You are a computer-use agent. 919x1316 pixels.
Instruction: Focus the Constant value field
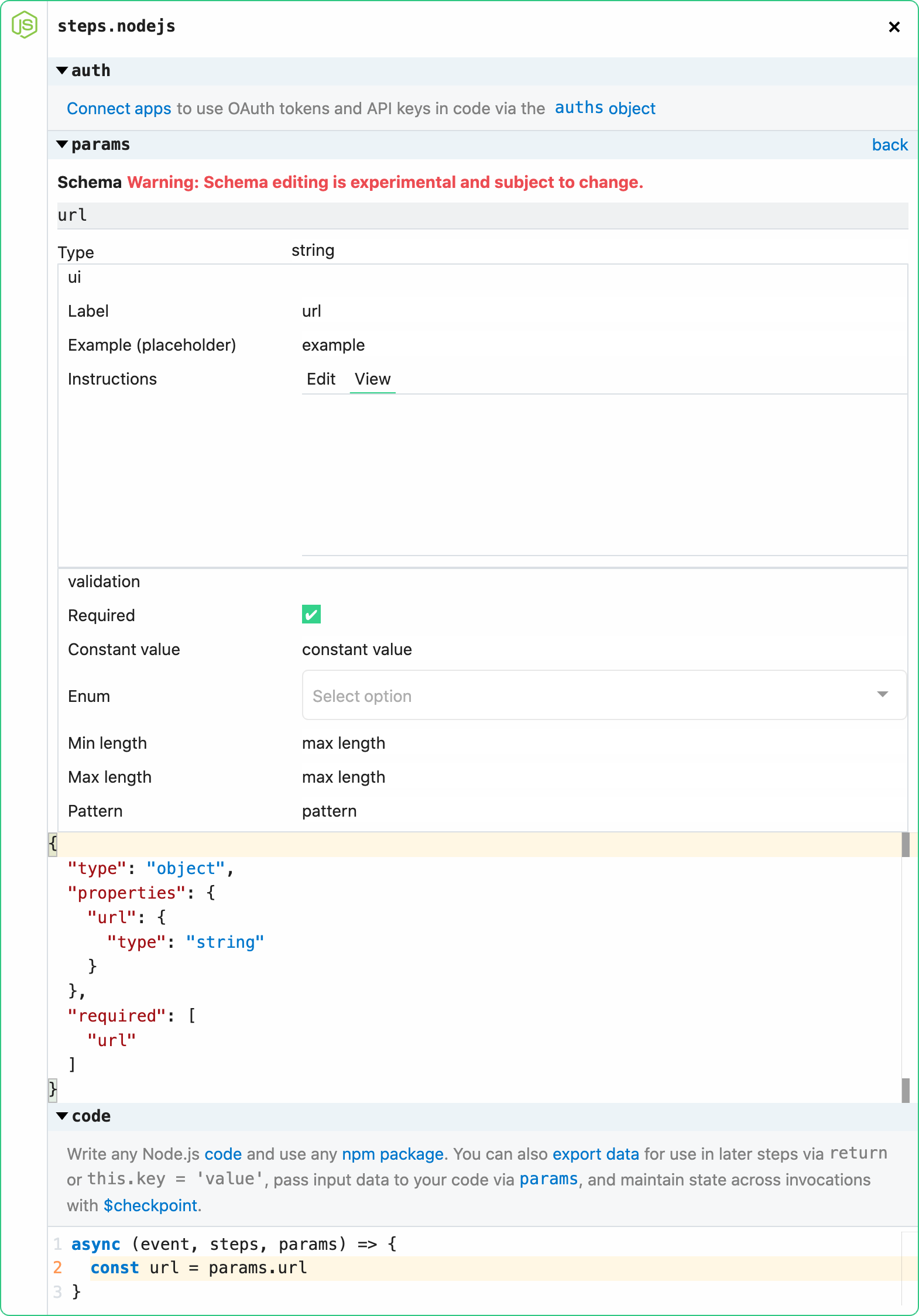tap(603, 650)
